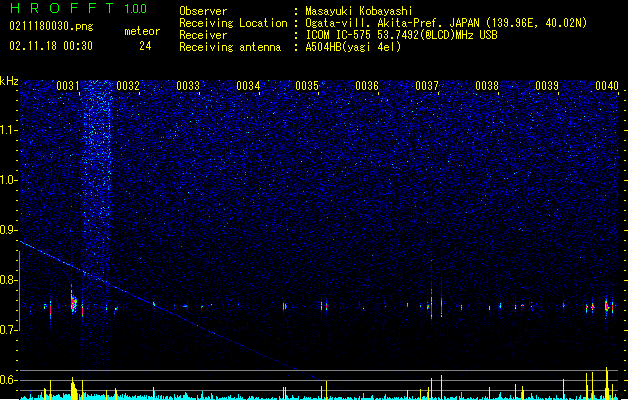Click the 0.7 kHz axis label

pos(8,330)
